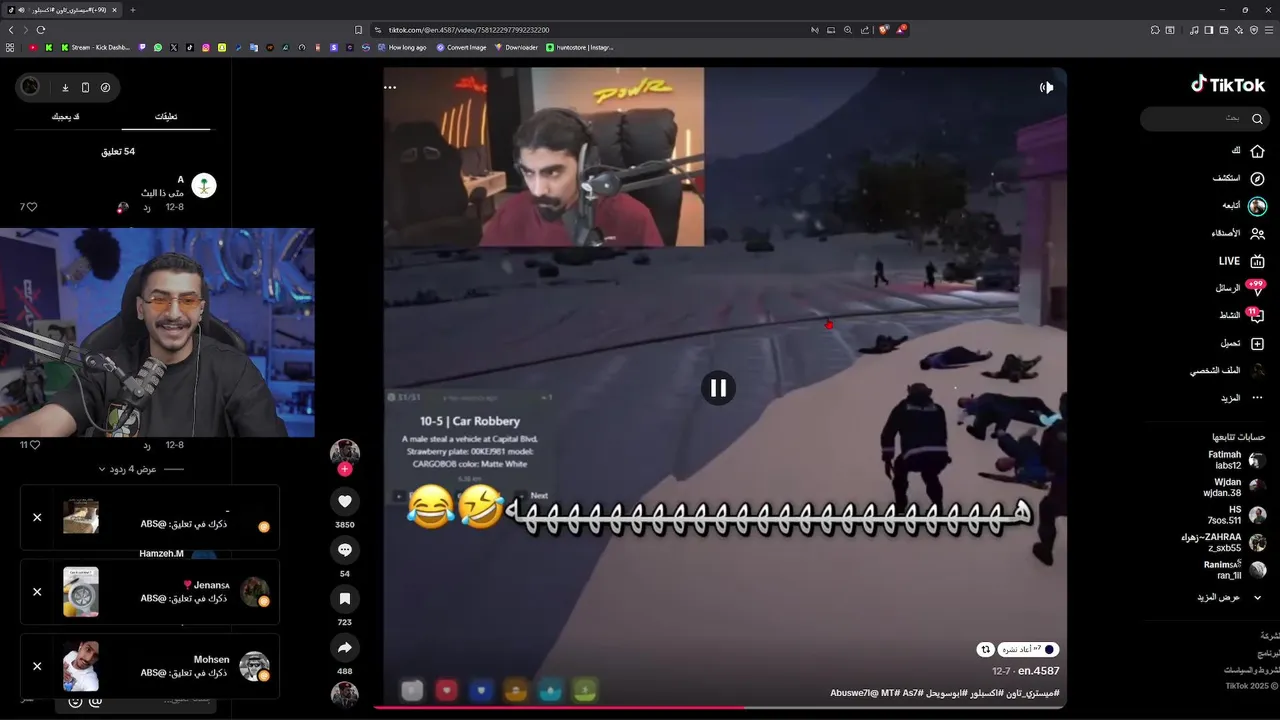
Task: Seek along the red video progress bar
Action: point(720,707)
